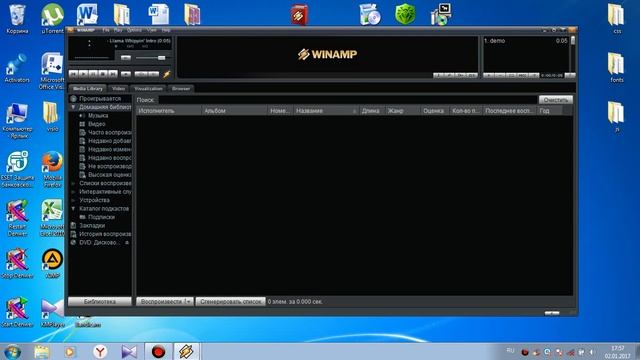This screenshot has width=640, height=360.
Task: Toggle repeat mode in Winamp player
Action: coord(154,74)
